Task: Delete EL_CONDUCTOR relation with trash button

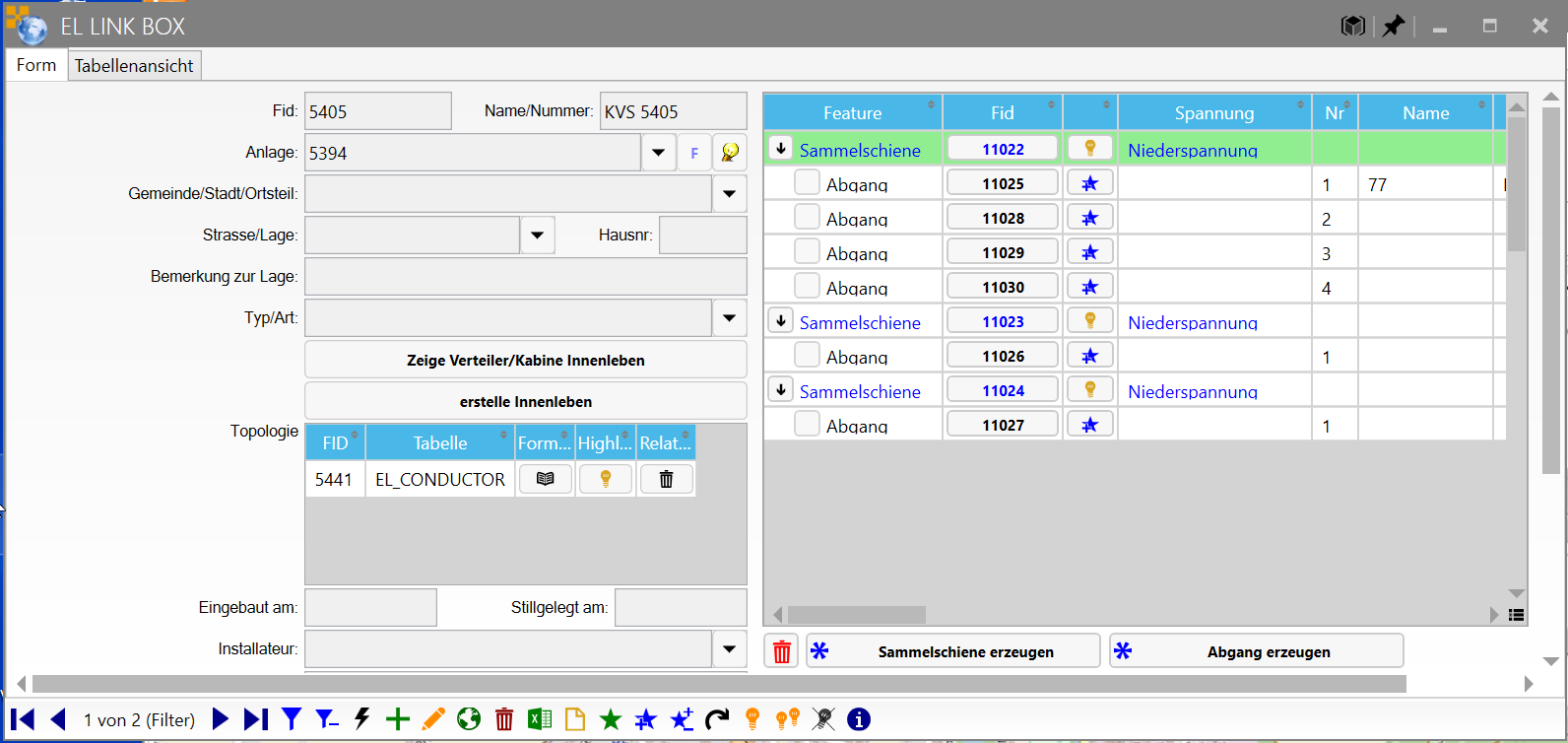Action: point(667,479)
